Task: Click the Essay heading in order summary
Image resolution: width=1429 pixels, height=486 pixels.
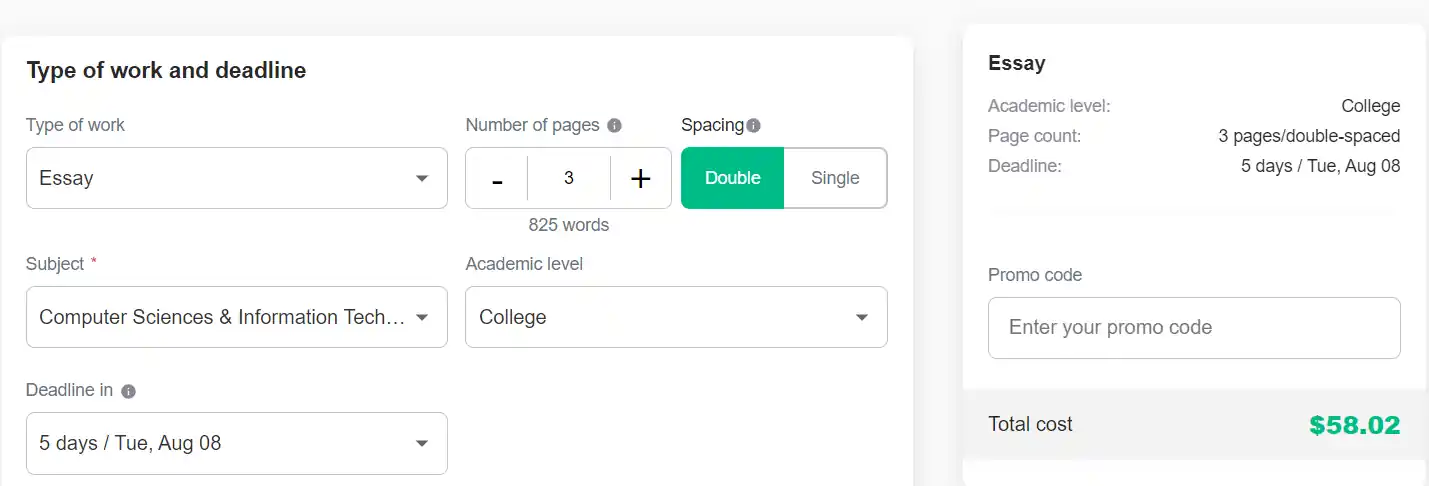Action: coord(1016,63)
